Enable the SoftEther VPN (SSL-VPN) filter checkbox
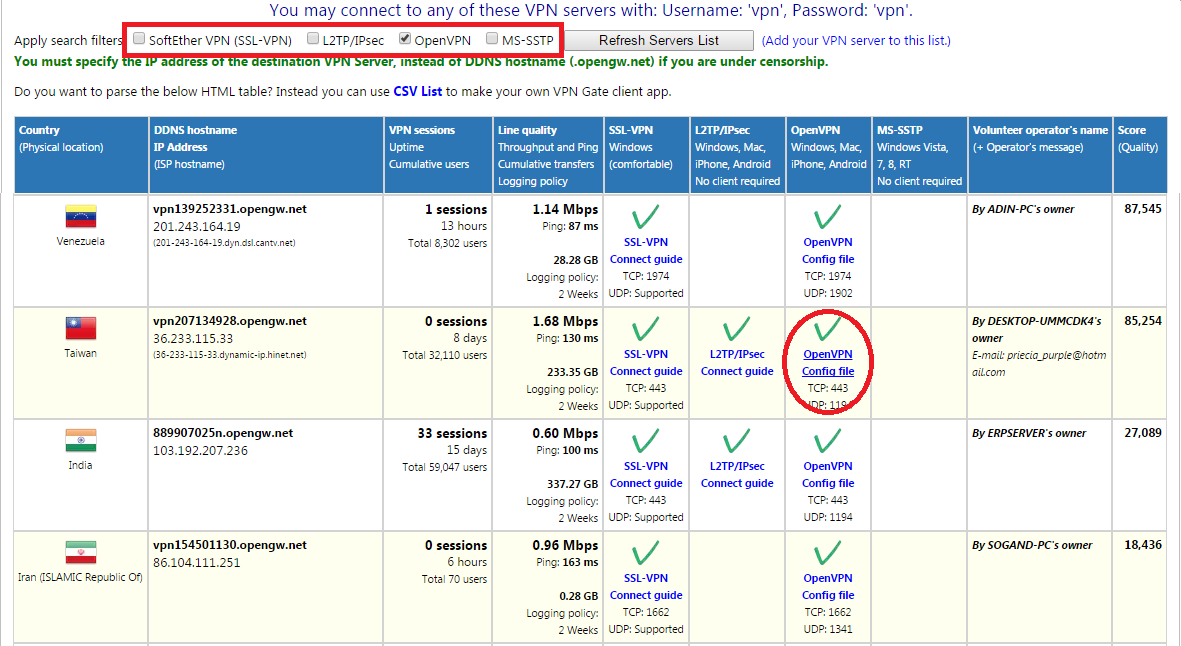This screenshot has width=1181, height=646. [x=139, y=38]
